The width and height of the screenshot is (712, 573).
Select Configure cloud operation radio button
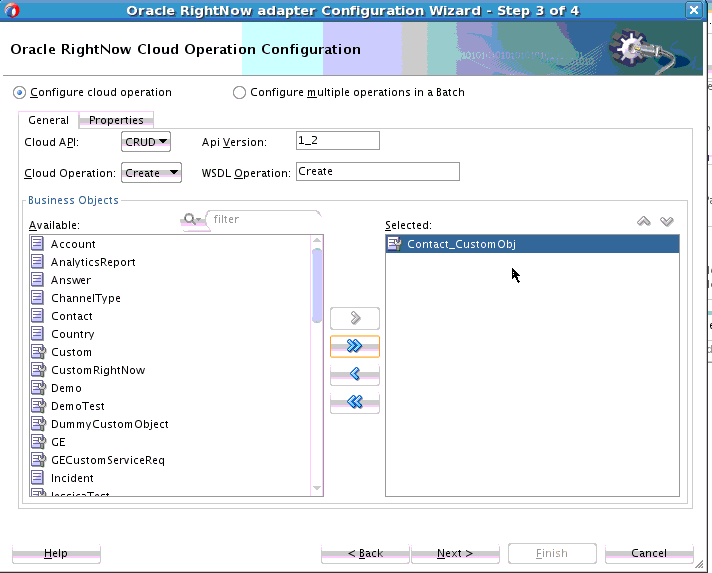point(19,93)
